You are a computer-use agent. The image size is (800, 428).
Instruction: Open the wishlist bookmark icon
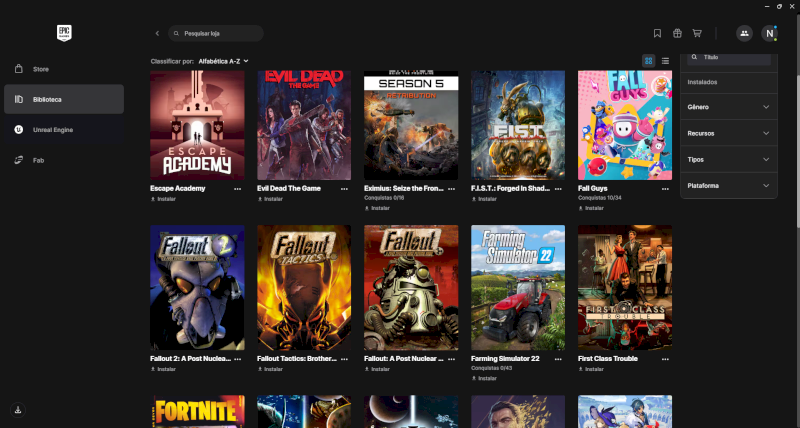pyautogui.click(x=657, y=33)
